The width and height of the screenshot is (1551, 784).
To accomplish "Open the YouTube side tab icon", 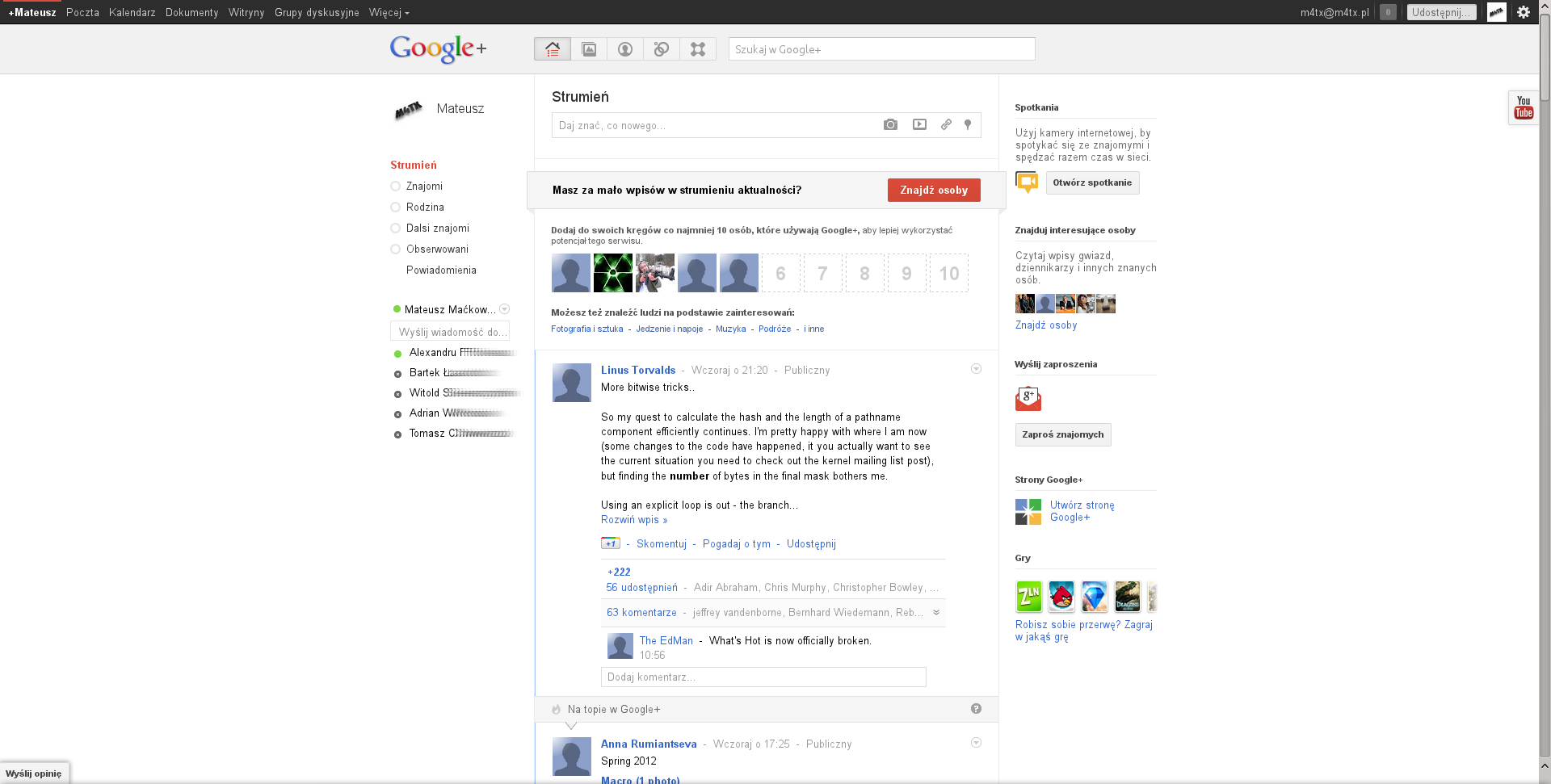I will pyautogui.click(x=1524, y=107).
